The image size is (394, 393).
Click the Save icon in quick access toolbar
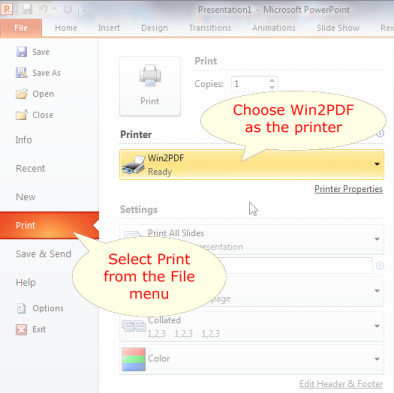27,9
